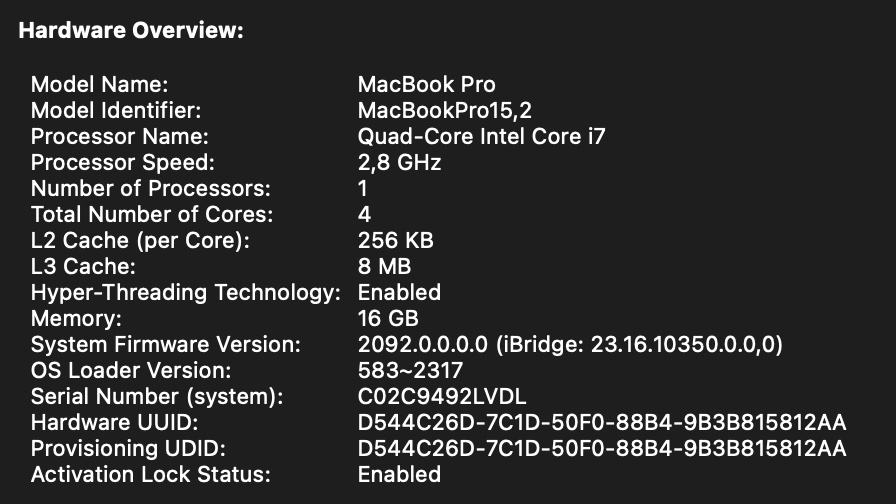
Task: Click the System Firmware Version value
Action: coord(570,344)
